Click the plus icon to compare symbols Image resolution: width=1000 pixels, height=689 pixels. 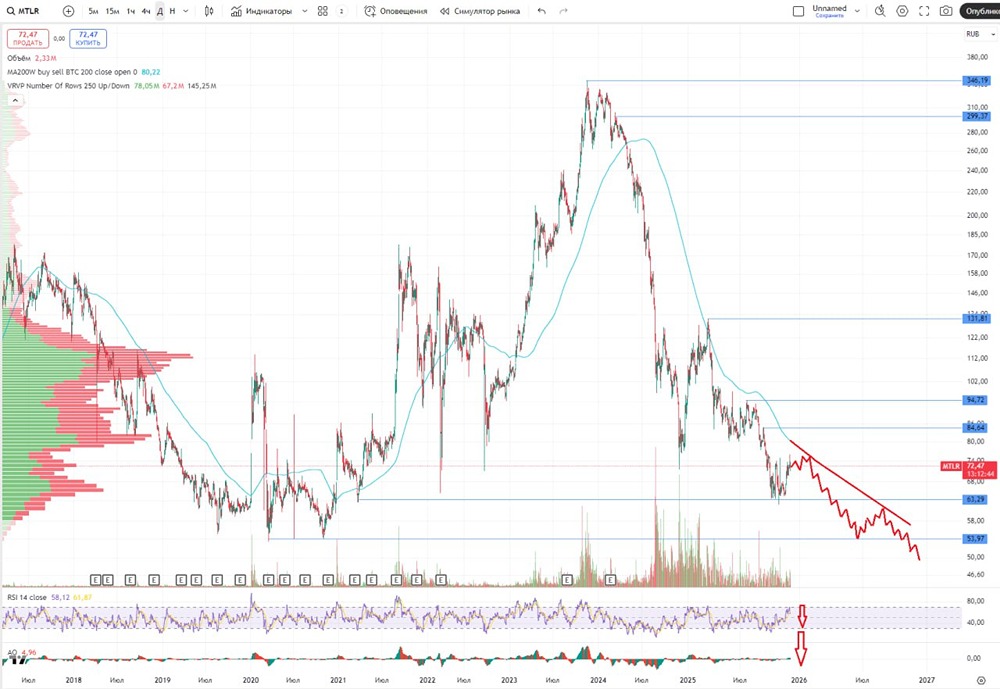[x=68, y=11]
